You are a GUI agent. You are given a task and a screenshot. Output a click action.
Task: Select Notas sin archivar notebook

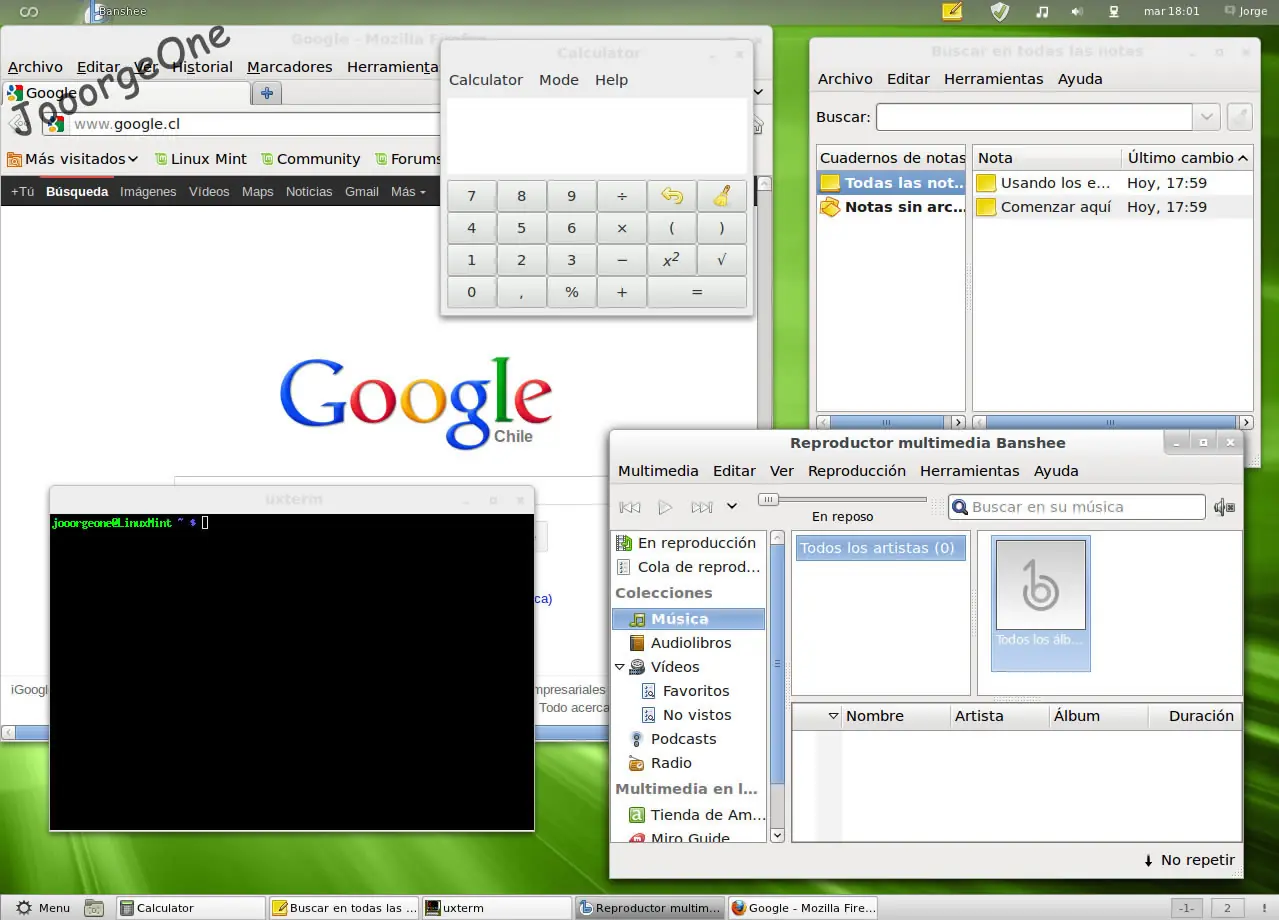(891, 207)
